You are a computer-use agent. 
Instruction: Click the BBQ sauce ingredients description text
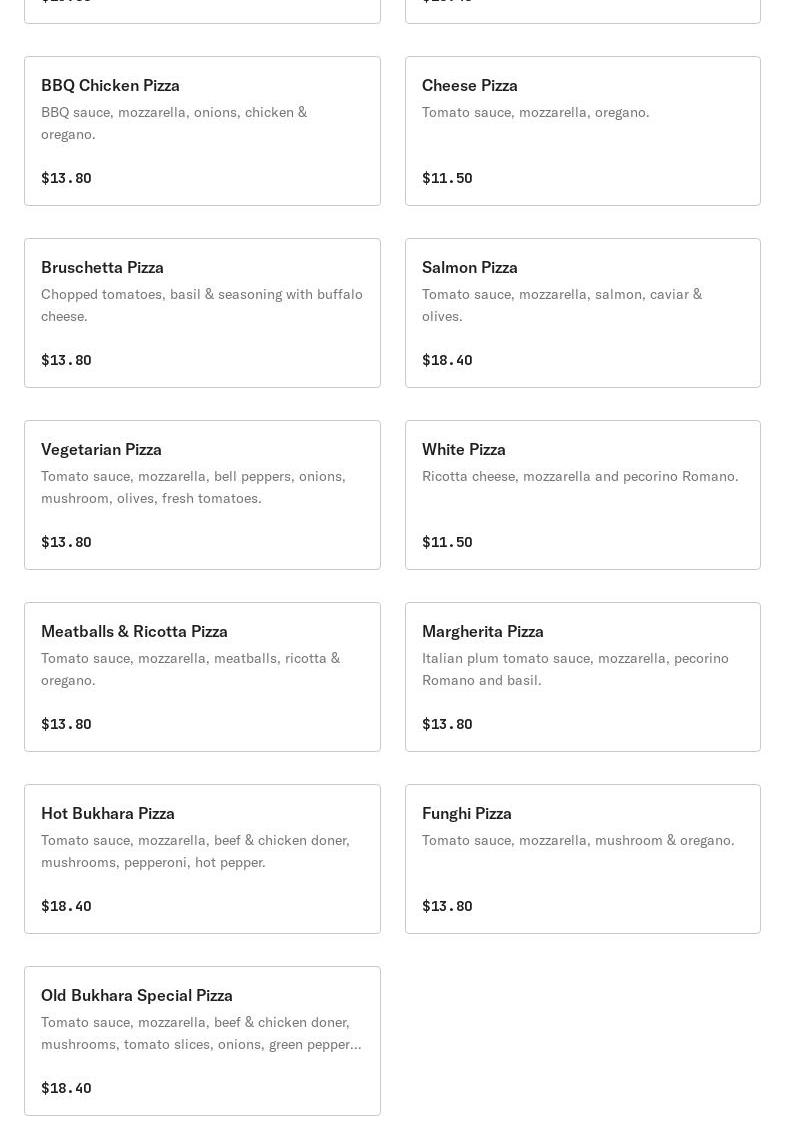[x=174, y=123]
